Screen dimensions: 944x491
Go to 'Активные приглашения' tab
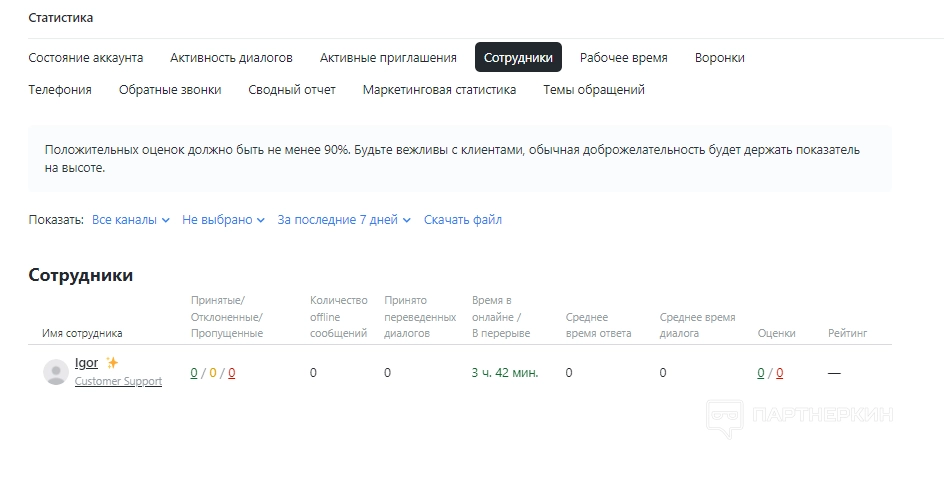click(388, 58)
